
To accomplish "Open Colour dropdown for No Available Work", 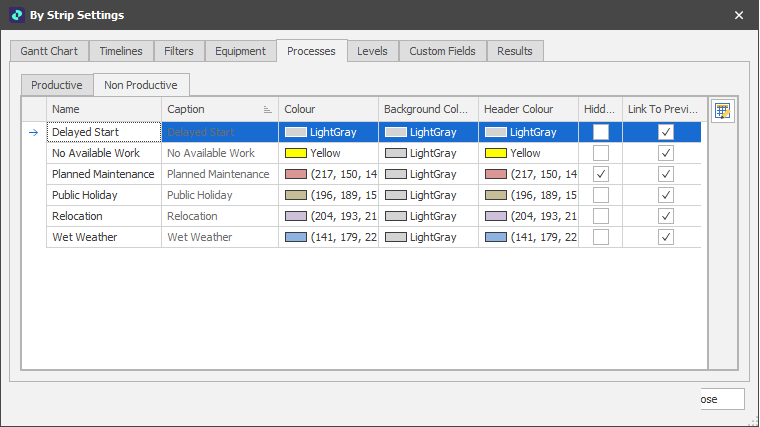I will (x=328, y=153).
